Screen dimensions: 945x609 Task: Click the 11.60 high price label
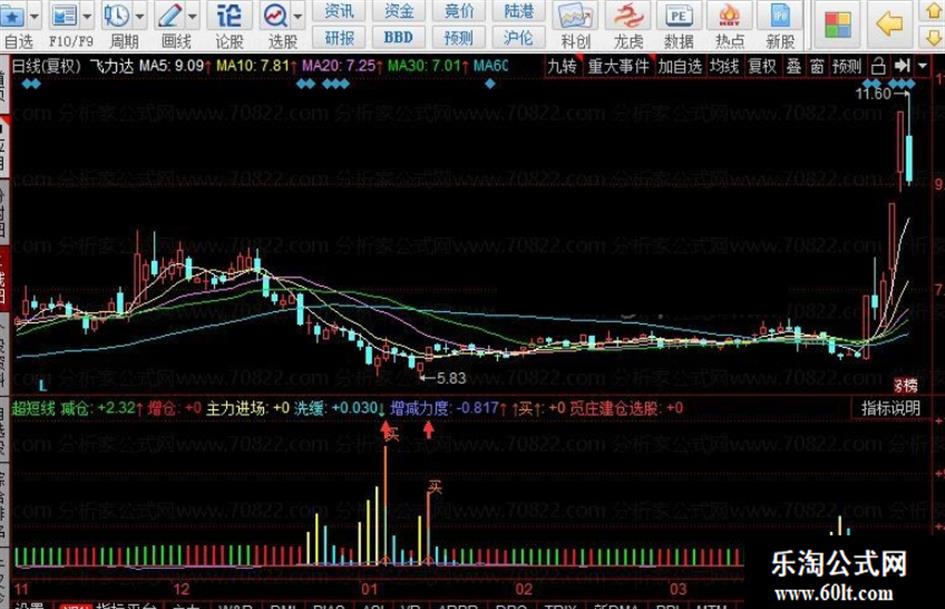pyautogui.click(x=873, y=93)
